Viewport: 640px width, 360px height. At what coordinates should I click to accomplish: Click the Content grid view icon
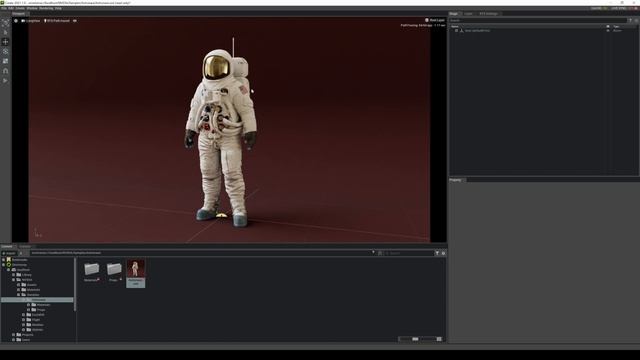tap(380, 253)
